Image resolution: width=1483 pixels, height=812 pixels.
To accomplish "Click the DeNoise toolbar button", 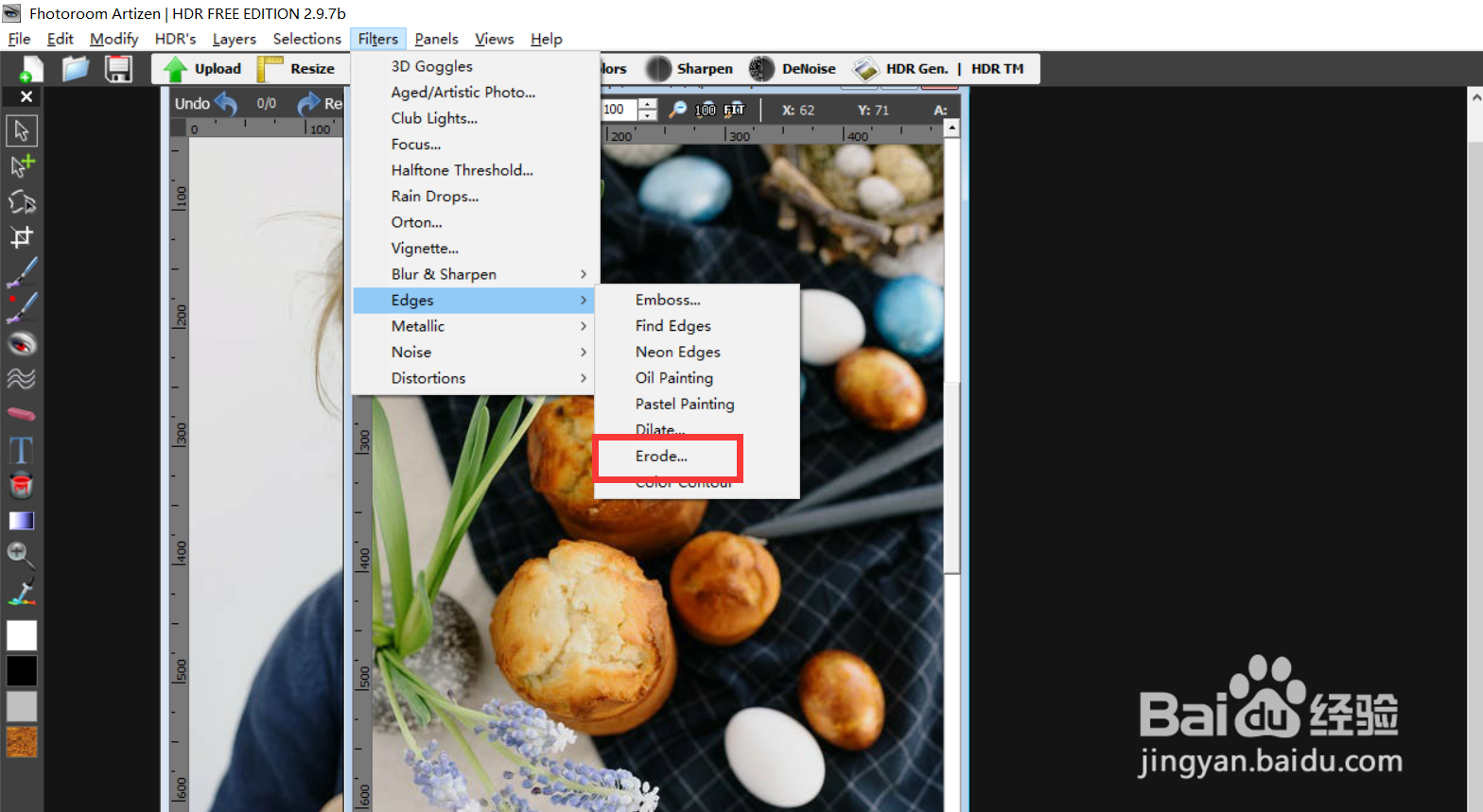I will point(793,69).
